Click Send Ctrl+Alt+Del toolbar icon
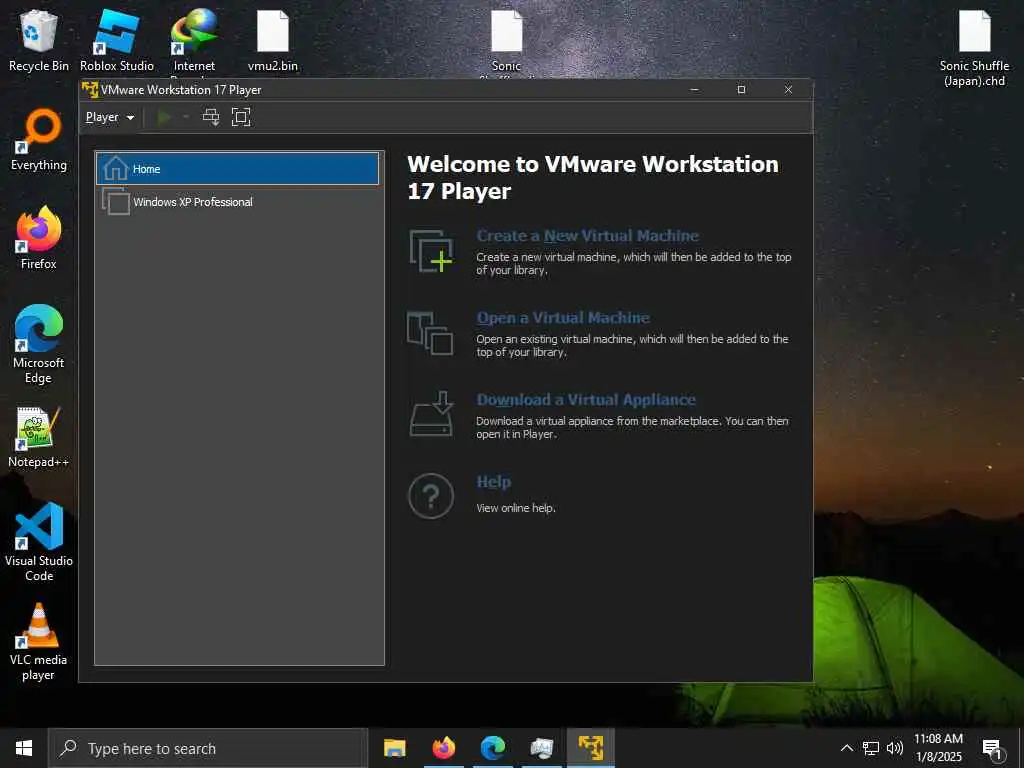The image size is (1024, 768). click(x=211, y=118)
